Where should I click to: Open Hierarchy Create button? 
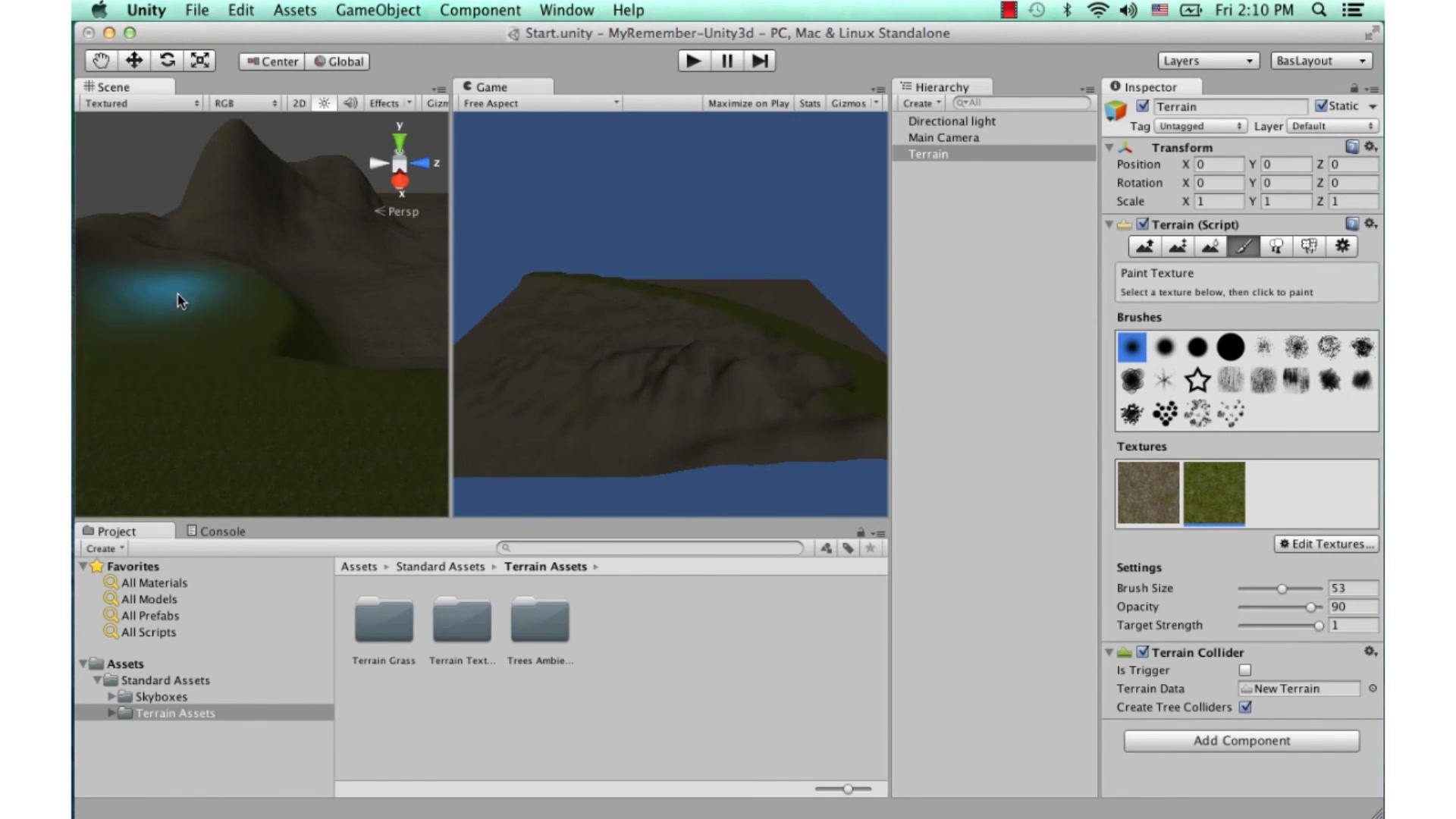(921, 103)
